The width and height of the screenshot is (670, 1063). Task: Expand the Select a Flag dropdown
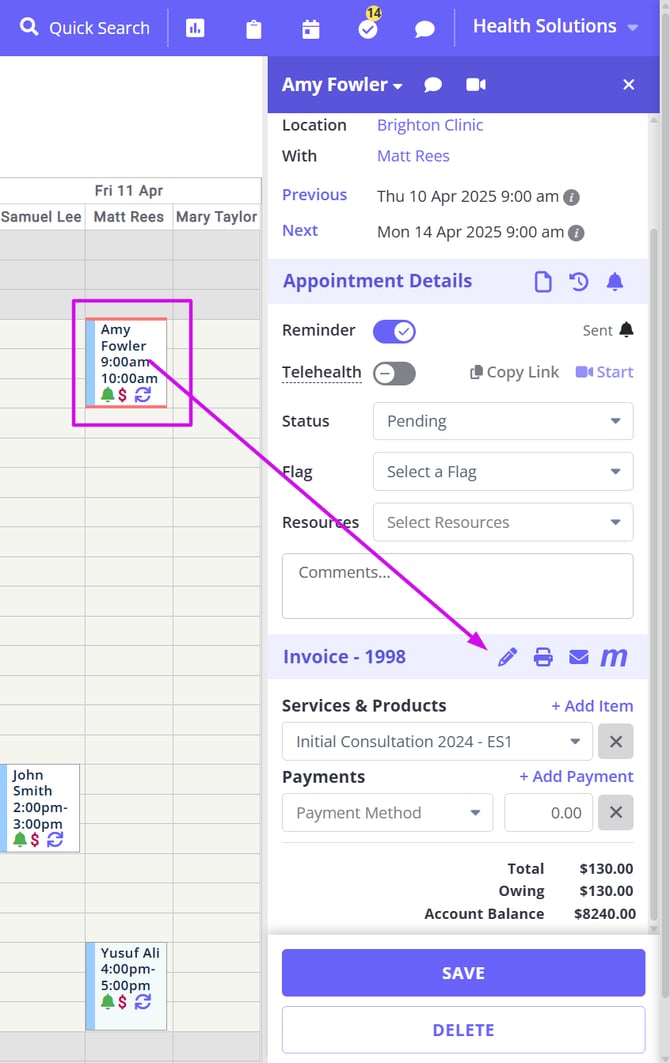tap(503, 471)
